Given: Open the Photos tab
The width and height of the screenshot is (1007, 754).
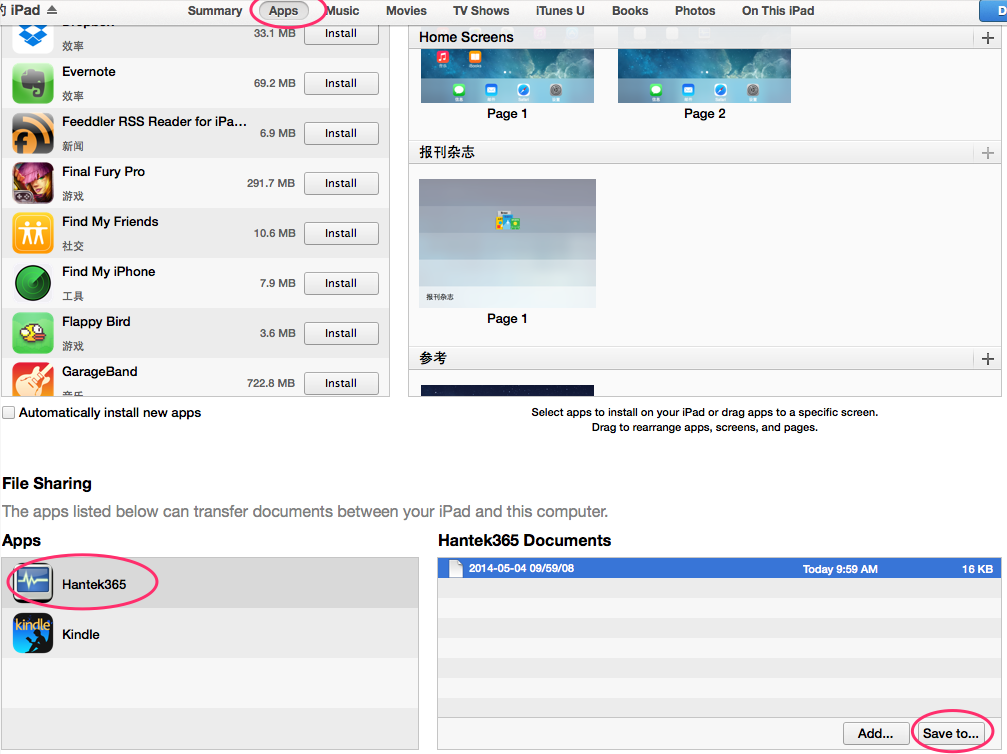Looking at the screenshot, I should coord(695,11).
